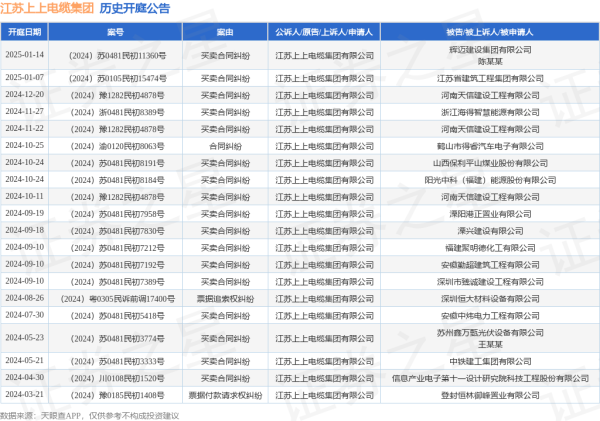This screenshot has height=421, width=600.
Task: Click case number (2024)苏0481民初7212号
Action: [117, 248]
